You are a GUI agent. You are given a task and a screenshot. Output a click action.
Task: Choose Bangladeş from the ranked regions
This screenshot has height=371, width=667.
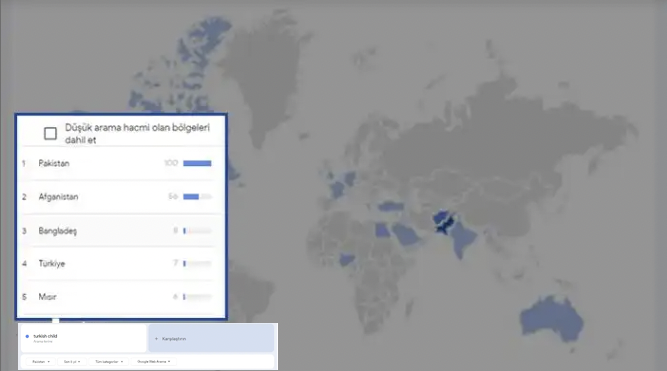pos(121,231)
